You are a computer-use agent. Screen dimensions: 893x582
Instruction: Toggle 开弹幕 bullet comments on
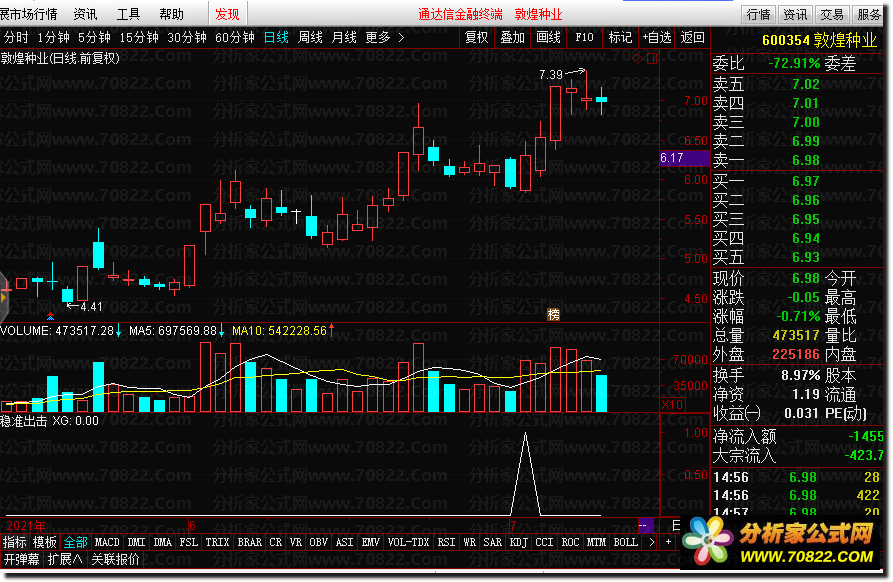click(22, 559)
